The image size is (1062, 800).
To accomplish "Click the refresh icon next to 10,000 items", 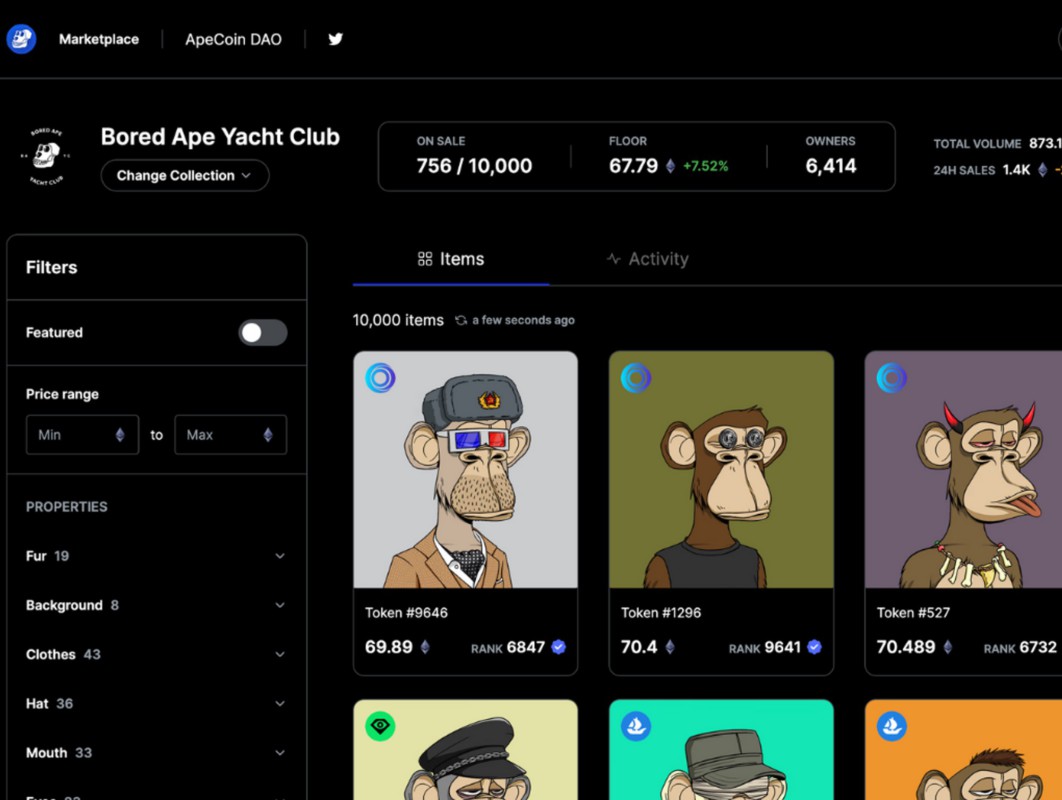I will pyautogui.click(x=459, y=320).
